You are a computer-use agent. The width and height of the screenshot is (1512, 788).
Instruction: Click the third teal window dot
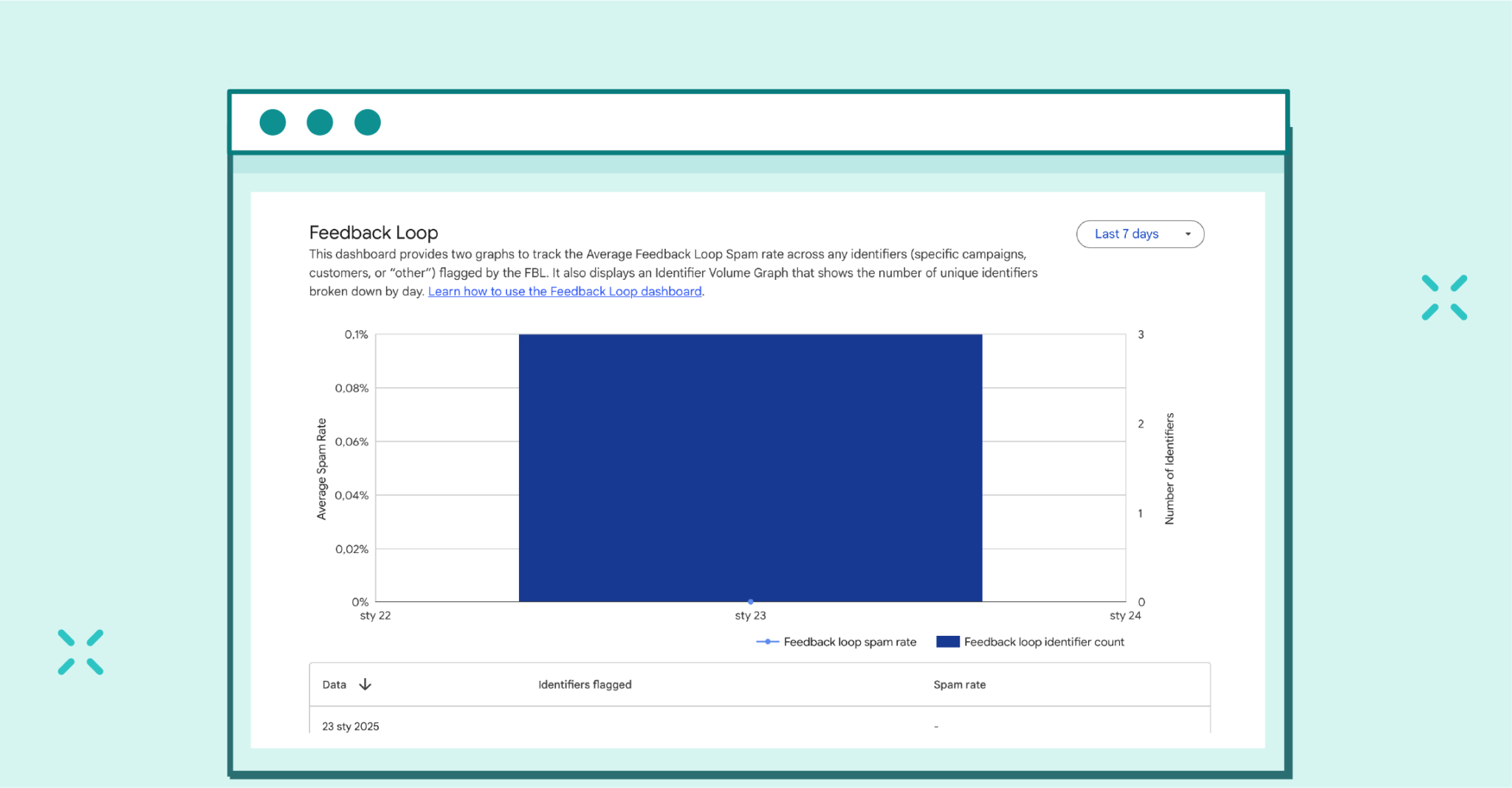coord(367,122)
